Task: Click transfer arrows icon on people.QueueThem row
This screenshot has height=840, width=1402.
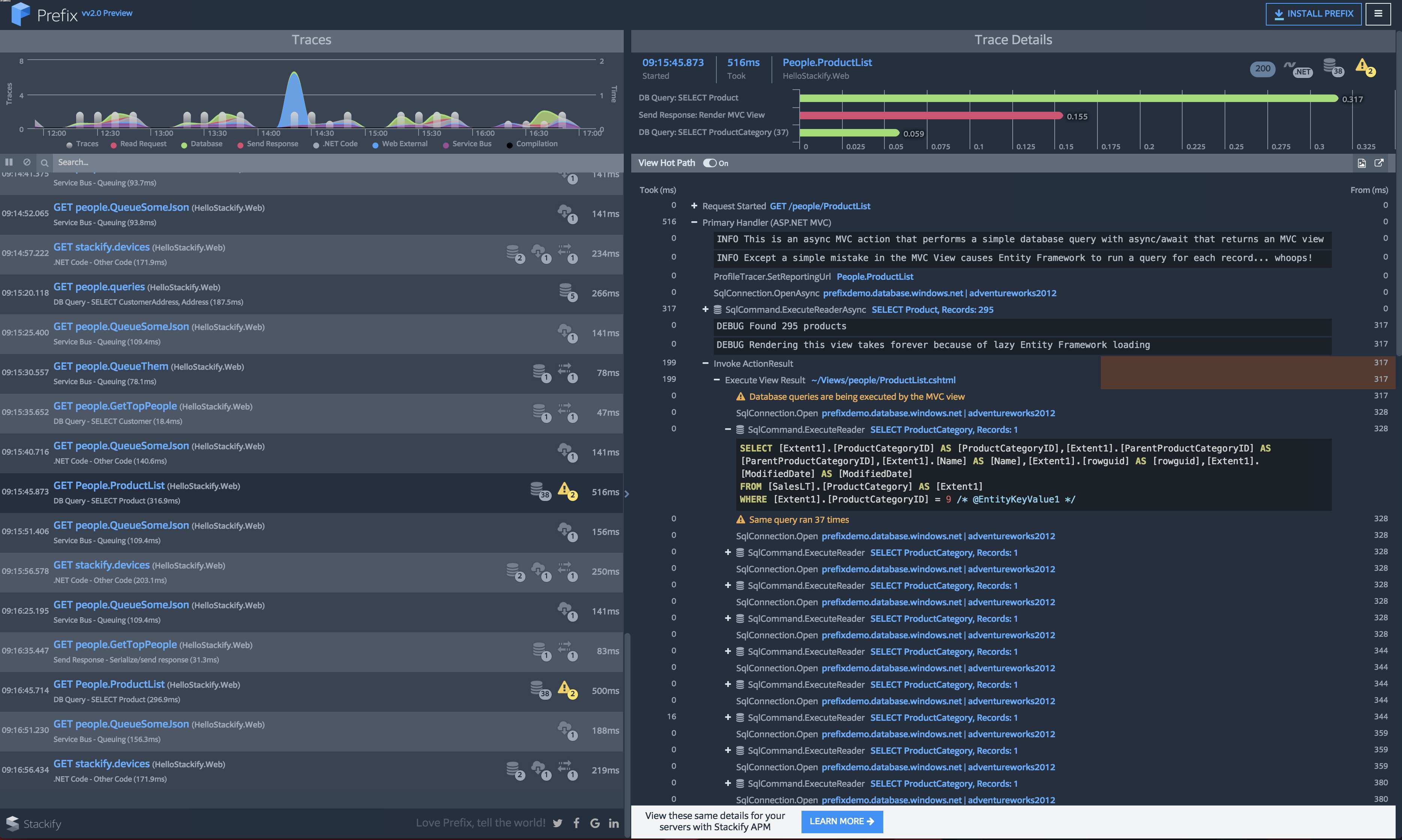Action: (567, 372)
